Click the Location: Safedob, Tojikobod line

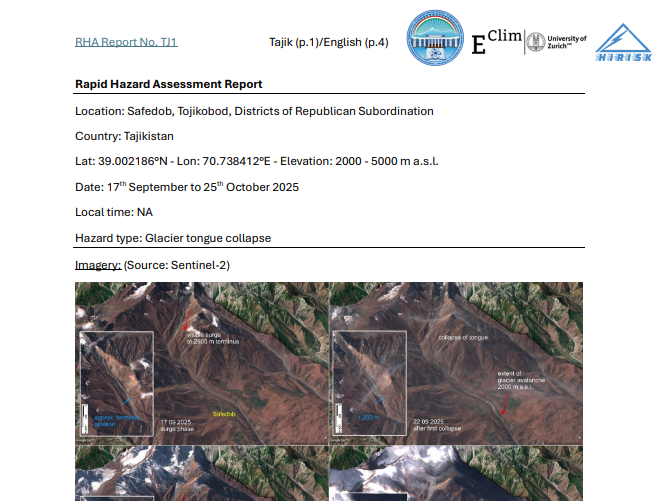254,110
